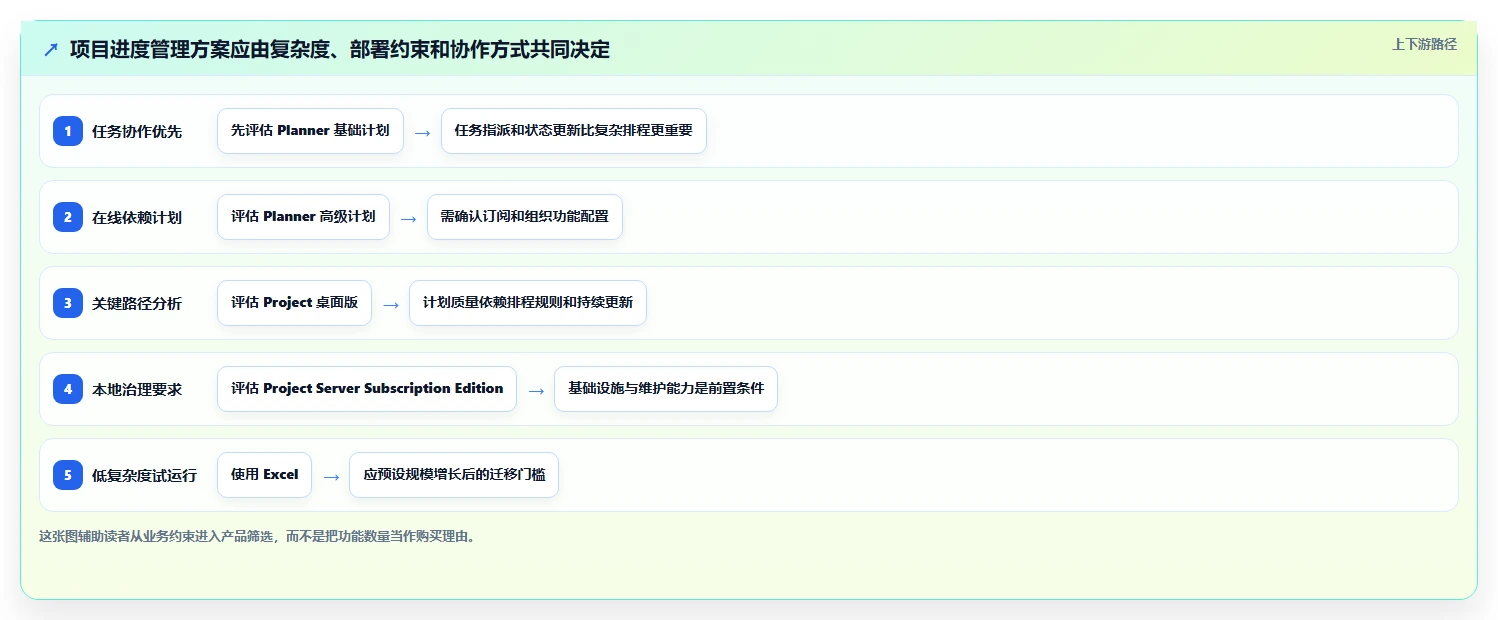Click the 需确认订阅和组织功能配置 box
The height and width of the screenshot is (620, 1498).
click(x=525, y=217)
